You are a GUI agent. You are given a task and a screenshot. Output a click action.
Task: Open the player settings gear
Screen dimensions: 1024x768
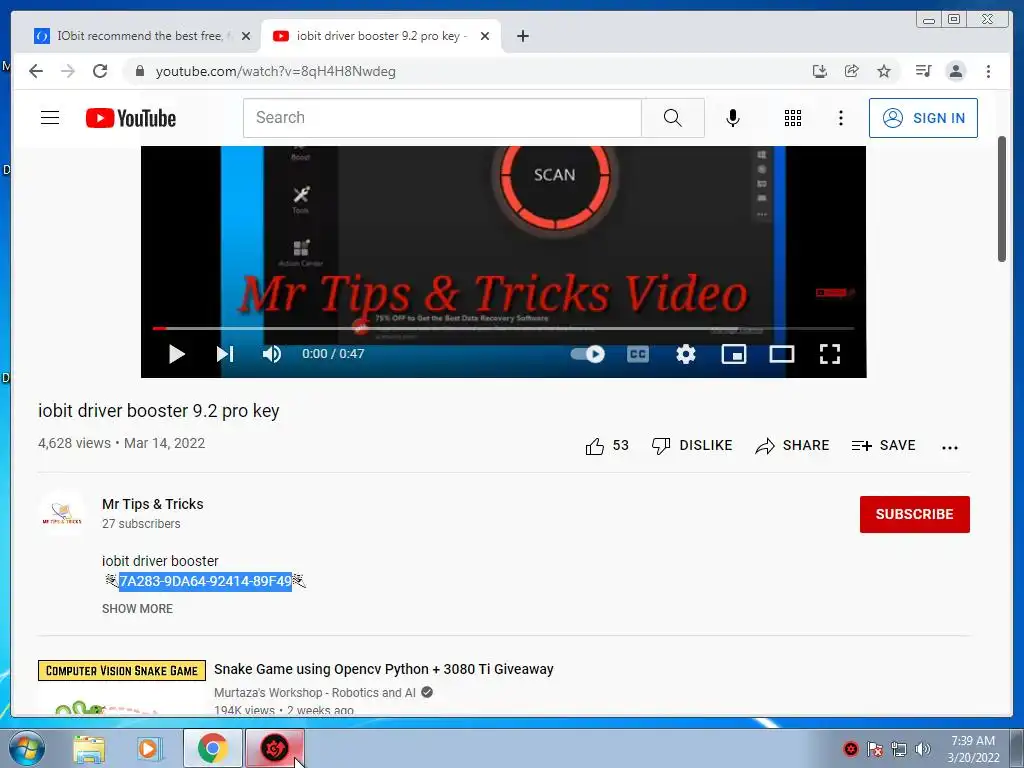point(686,354)
